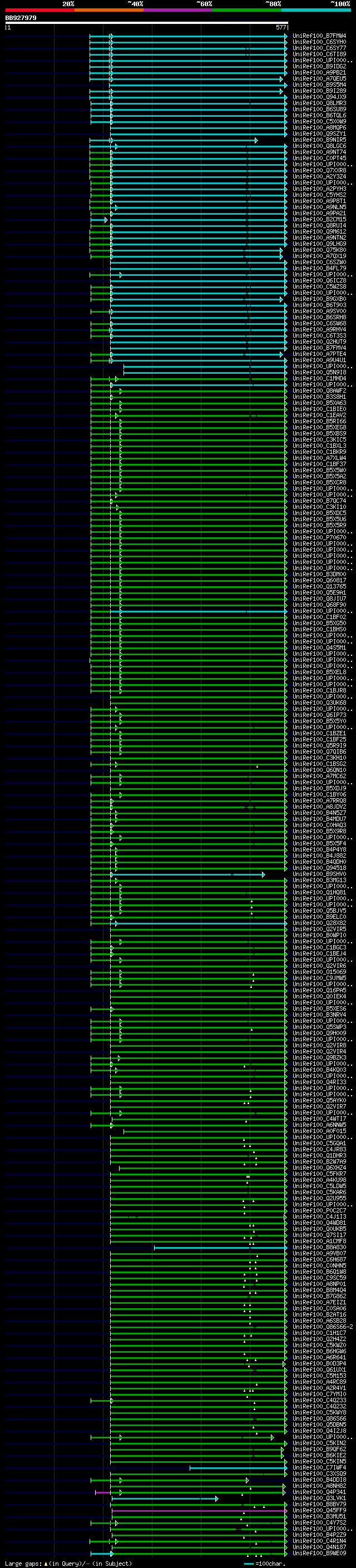Click the query end position 577
The width and height of the screenshot is (356, 1568).
[281, 27]
